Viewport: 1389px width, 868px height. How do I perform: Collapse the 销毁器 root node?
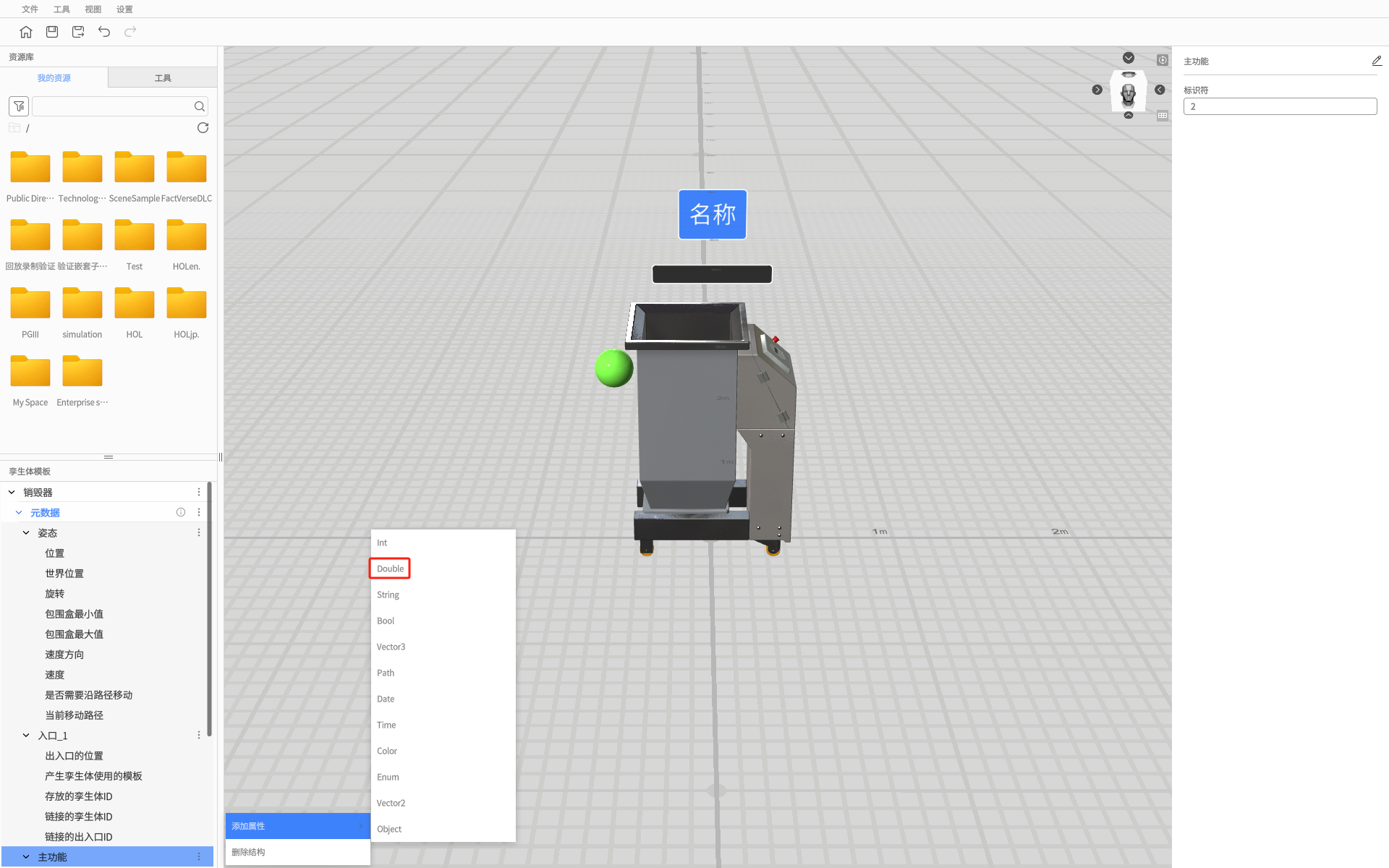pyautogui.click(x=12, y=492)
